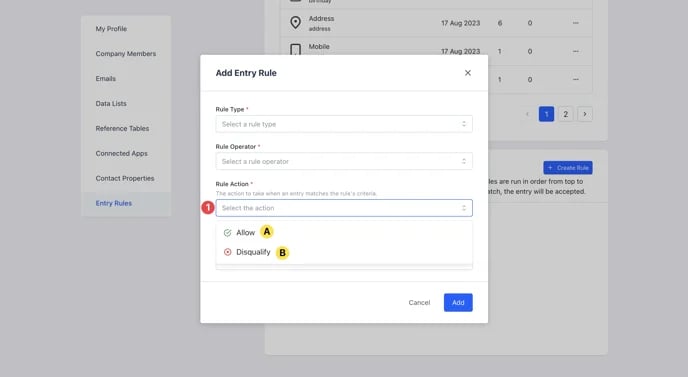
Task: Click 17 Aug 2023 in Address row
Action: 461,23
